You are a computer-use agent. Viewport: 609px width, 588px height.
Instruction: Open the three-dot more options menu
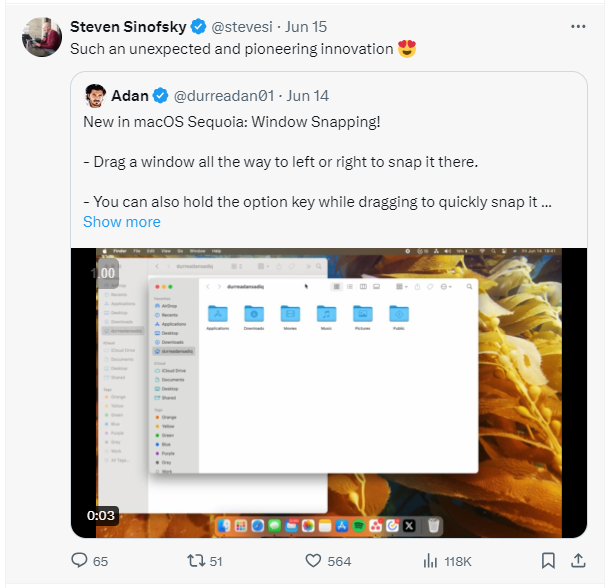(578, 26)
